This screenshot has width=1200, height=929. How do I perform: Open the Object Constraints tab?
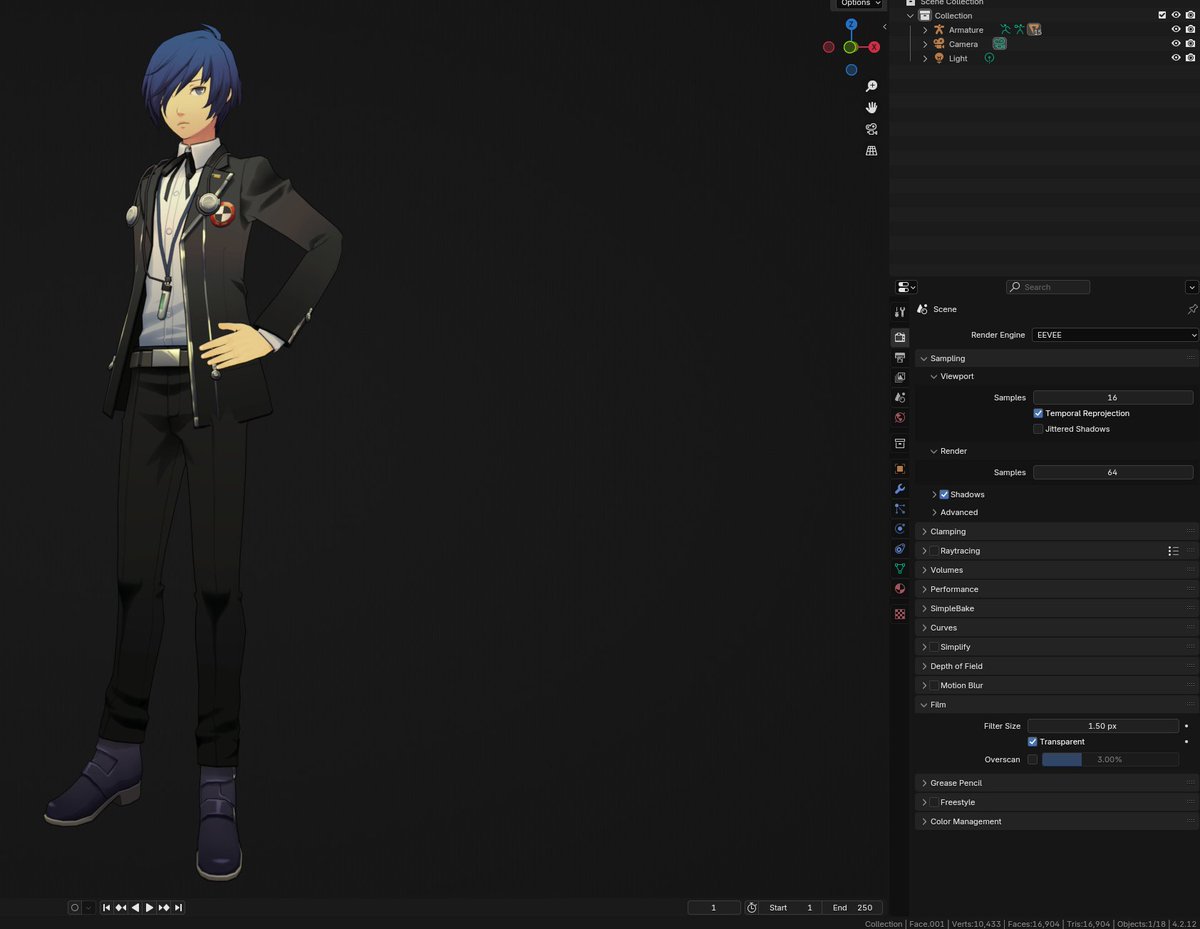[x=900, y=549]
